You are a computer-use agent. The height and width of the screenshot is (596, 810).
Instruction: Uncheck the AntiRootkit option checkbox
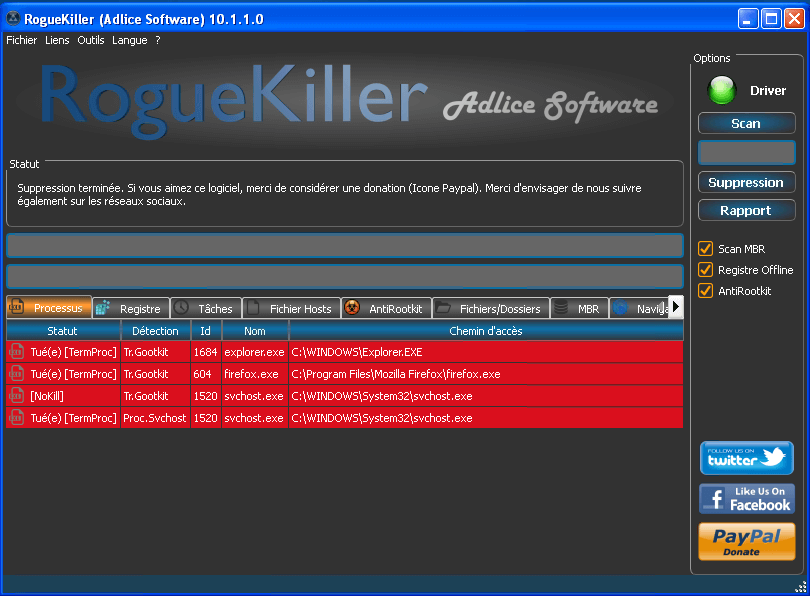click(705, 291)
